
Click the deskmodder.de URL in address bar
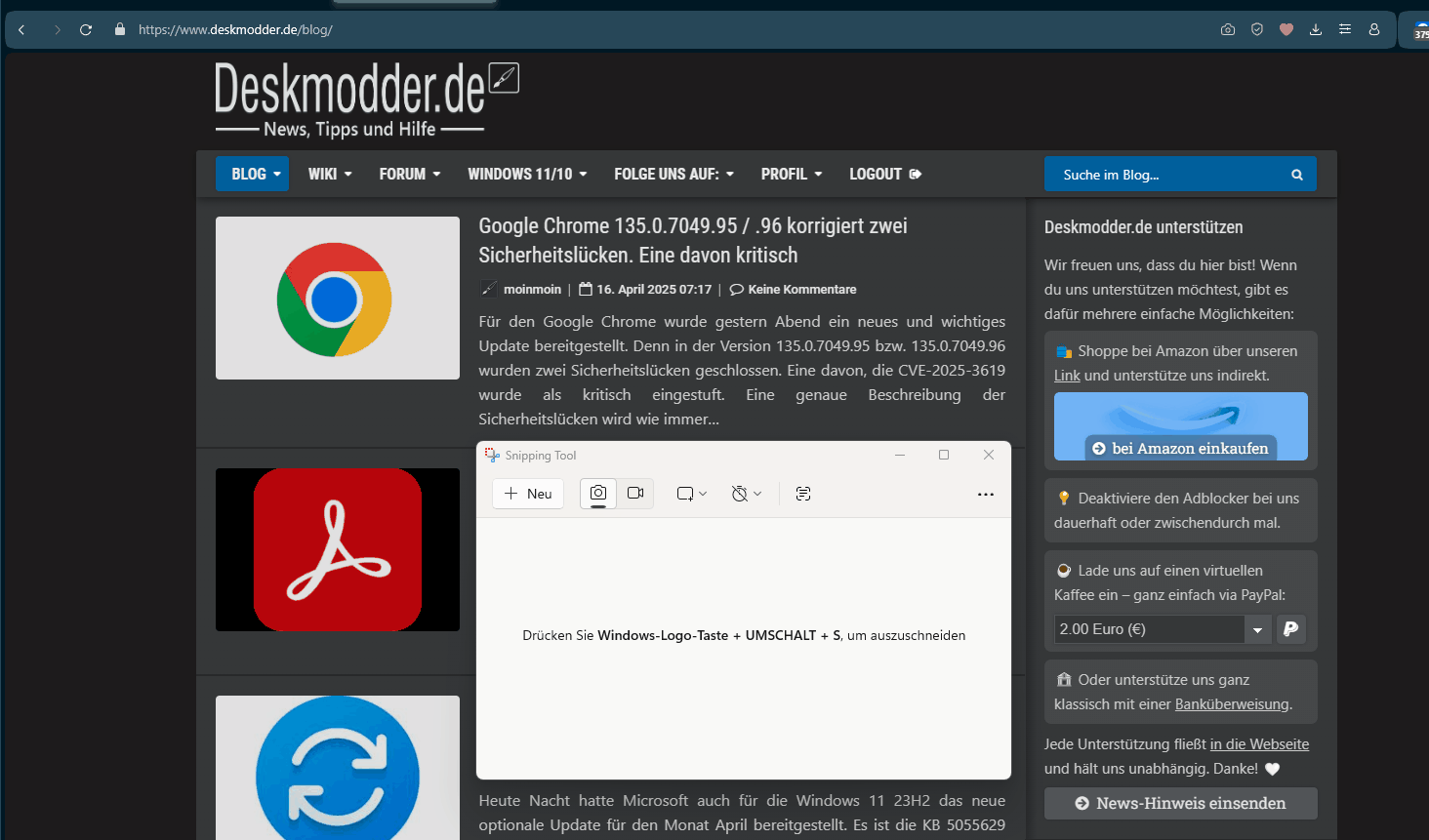click(235, 29)
